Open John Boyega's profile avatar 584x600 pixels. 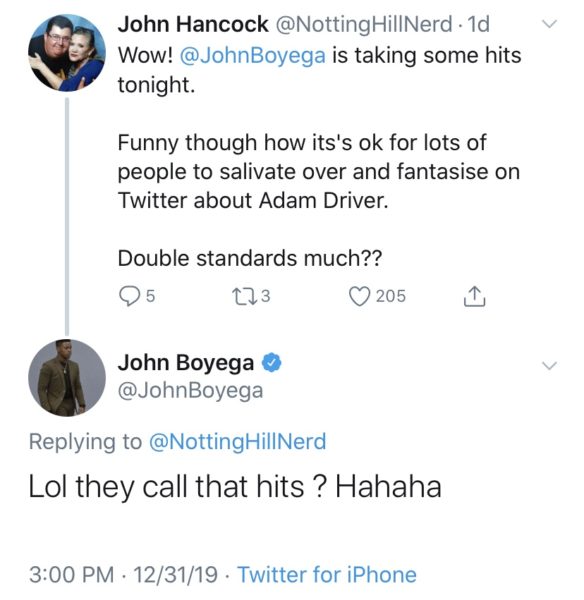point(67,378)
